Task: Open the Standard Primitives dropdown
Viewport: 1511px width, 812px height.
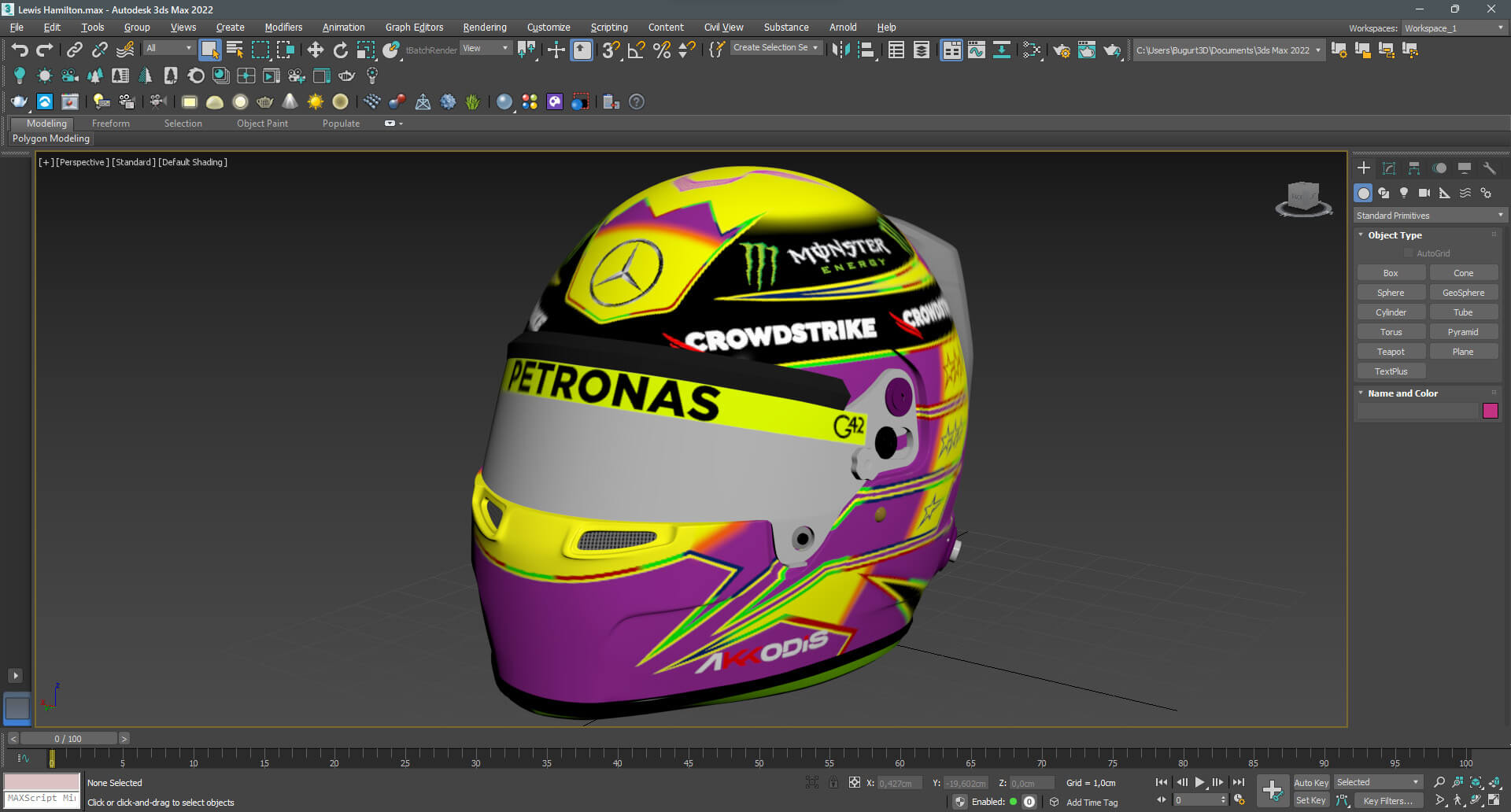Action: tap(1429, 216)
